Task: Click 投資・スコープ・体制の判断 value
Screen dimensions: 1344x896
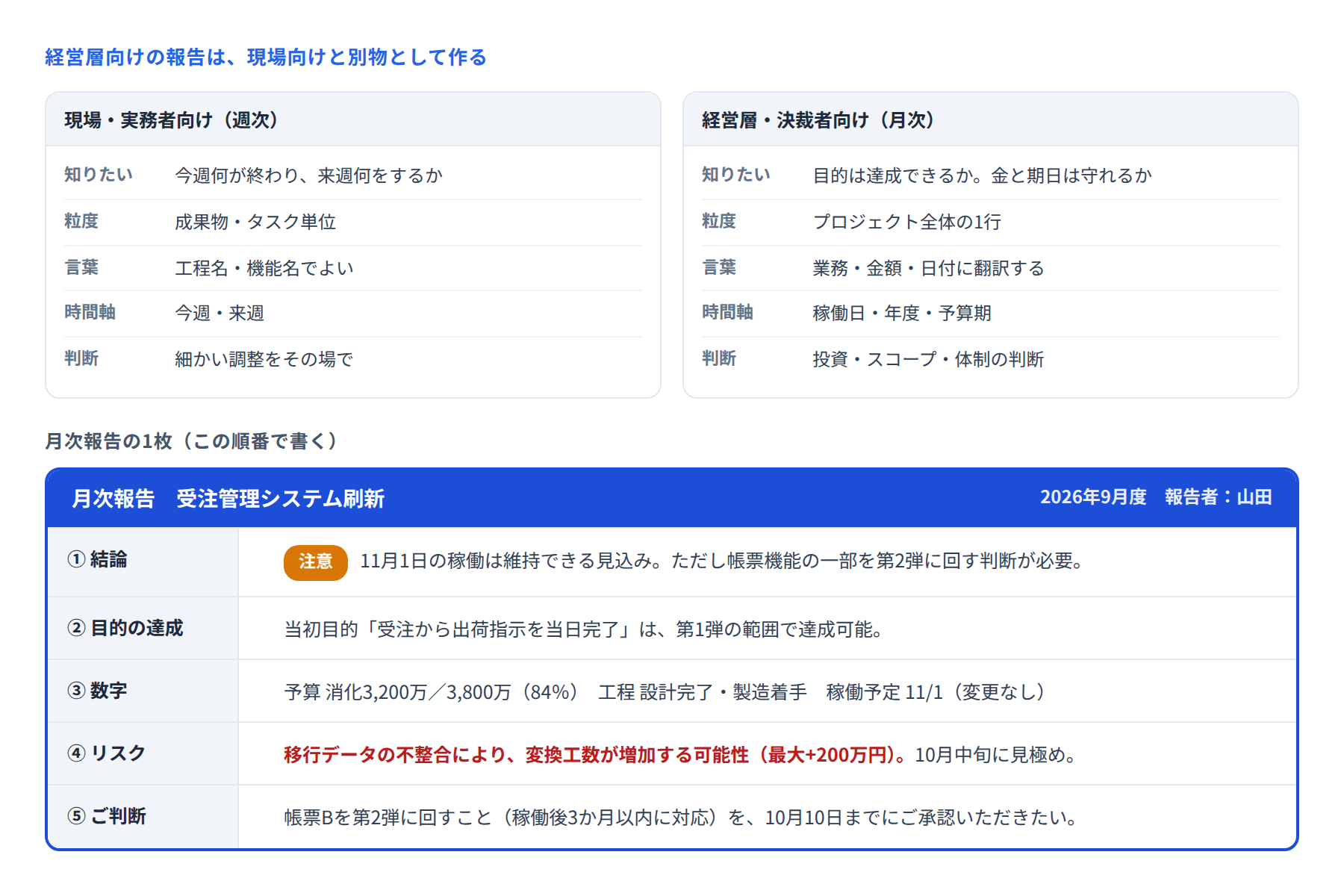Action: point(928,359)
